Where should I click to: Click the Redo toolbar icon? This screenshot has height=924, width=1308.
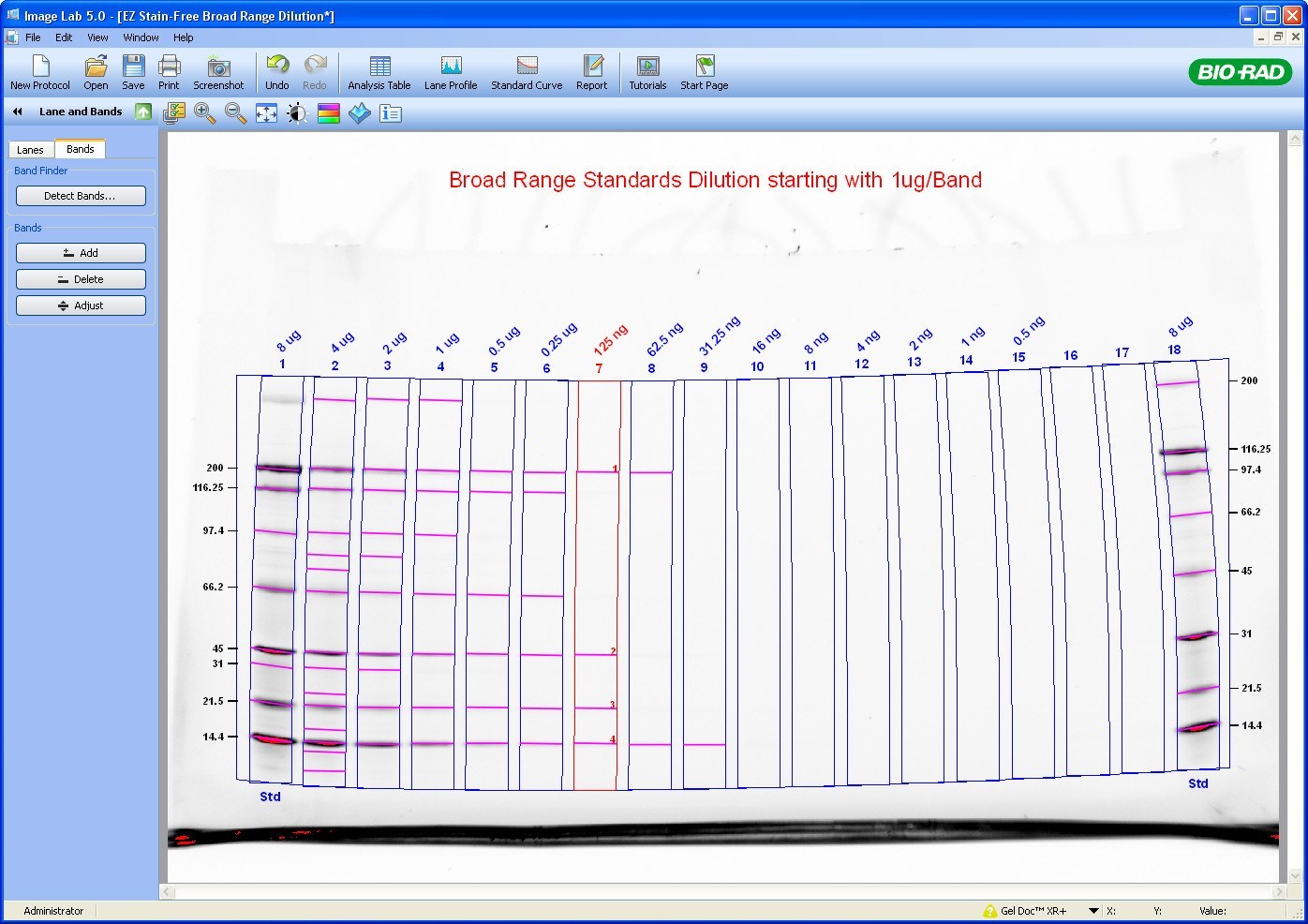pos(315,72)
